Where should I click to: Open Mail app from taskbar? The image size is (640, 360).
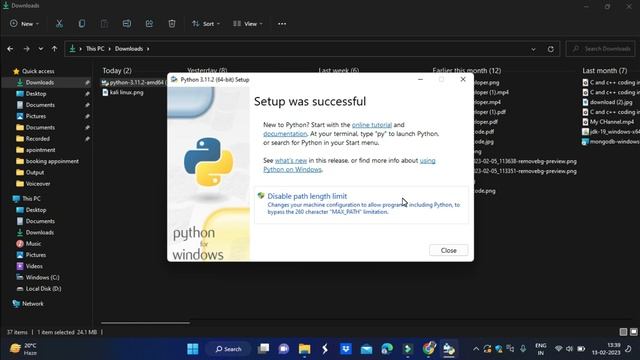coord(367,349)
